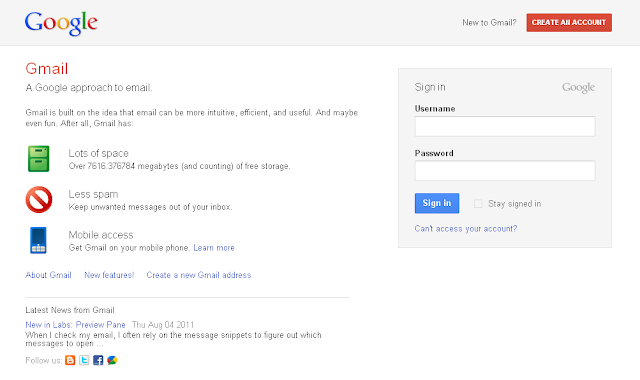The height and width of the screenshot is (380, 640).
Task: Open Can't access your account link
Action: pos(466,229)
